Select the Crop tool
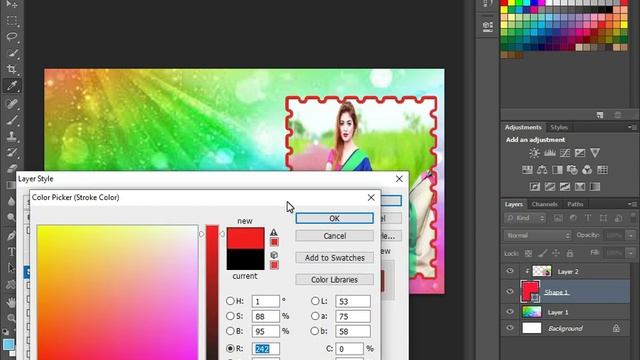The image size is (640, 360). click(11, 69)
